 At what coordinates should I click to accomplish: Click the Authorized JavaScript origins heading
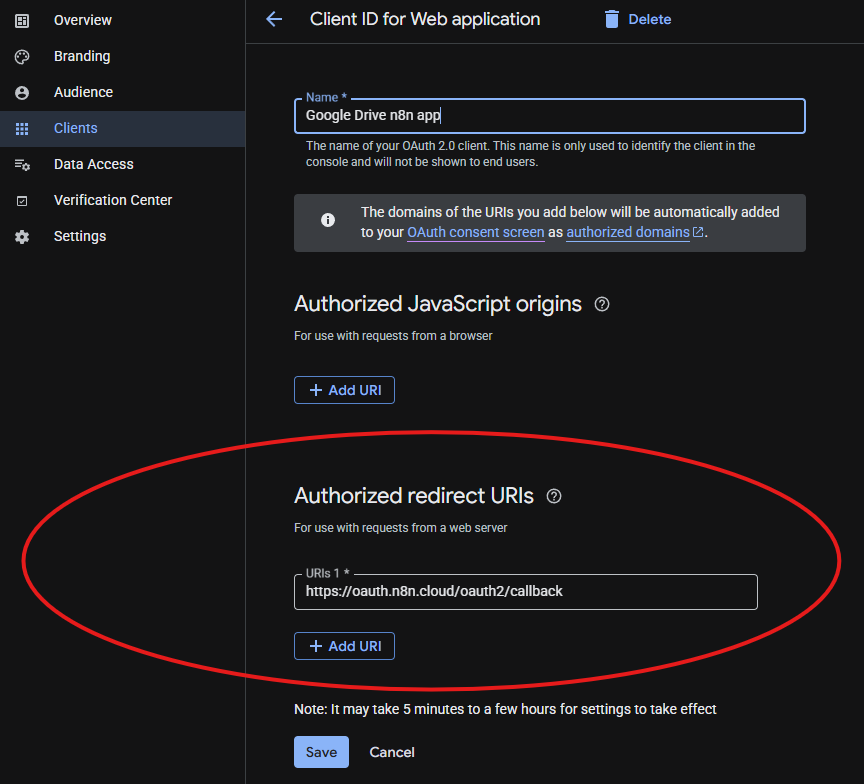click(x=438, y=304)
